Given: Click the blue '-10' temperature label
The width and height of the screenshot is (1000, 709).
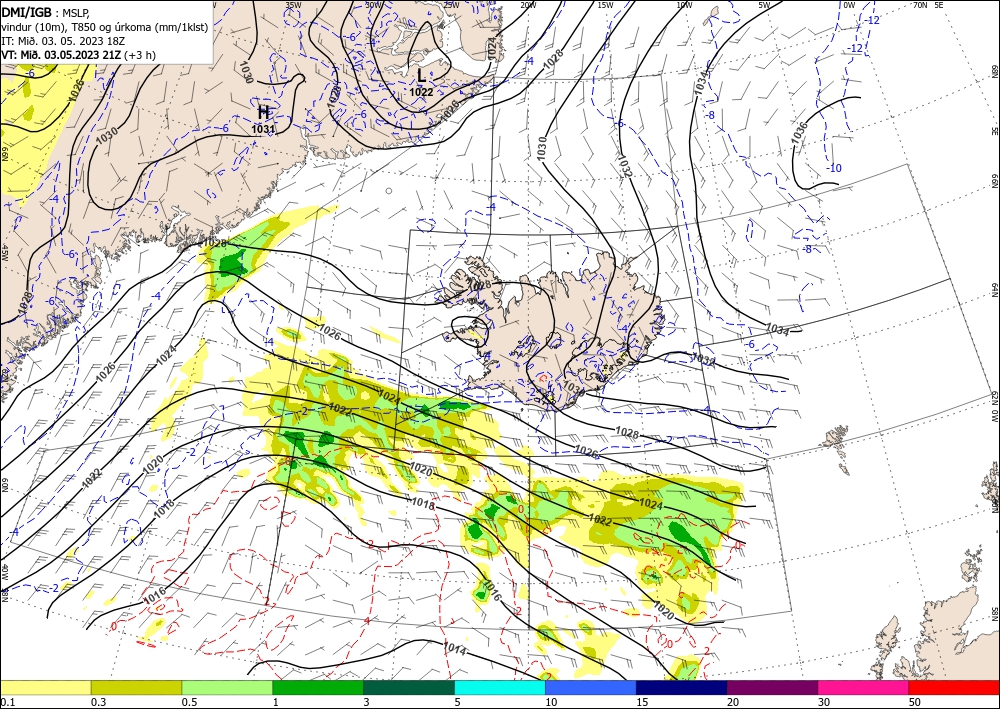Looking at the screenshot, I should [x=834, y=168].
